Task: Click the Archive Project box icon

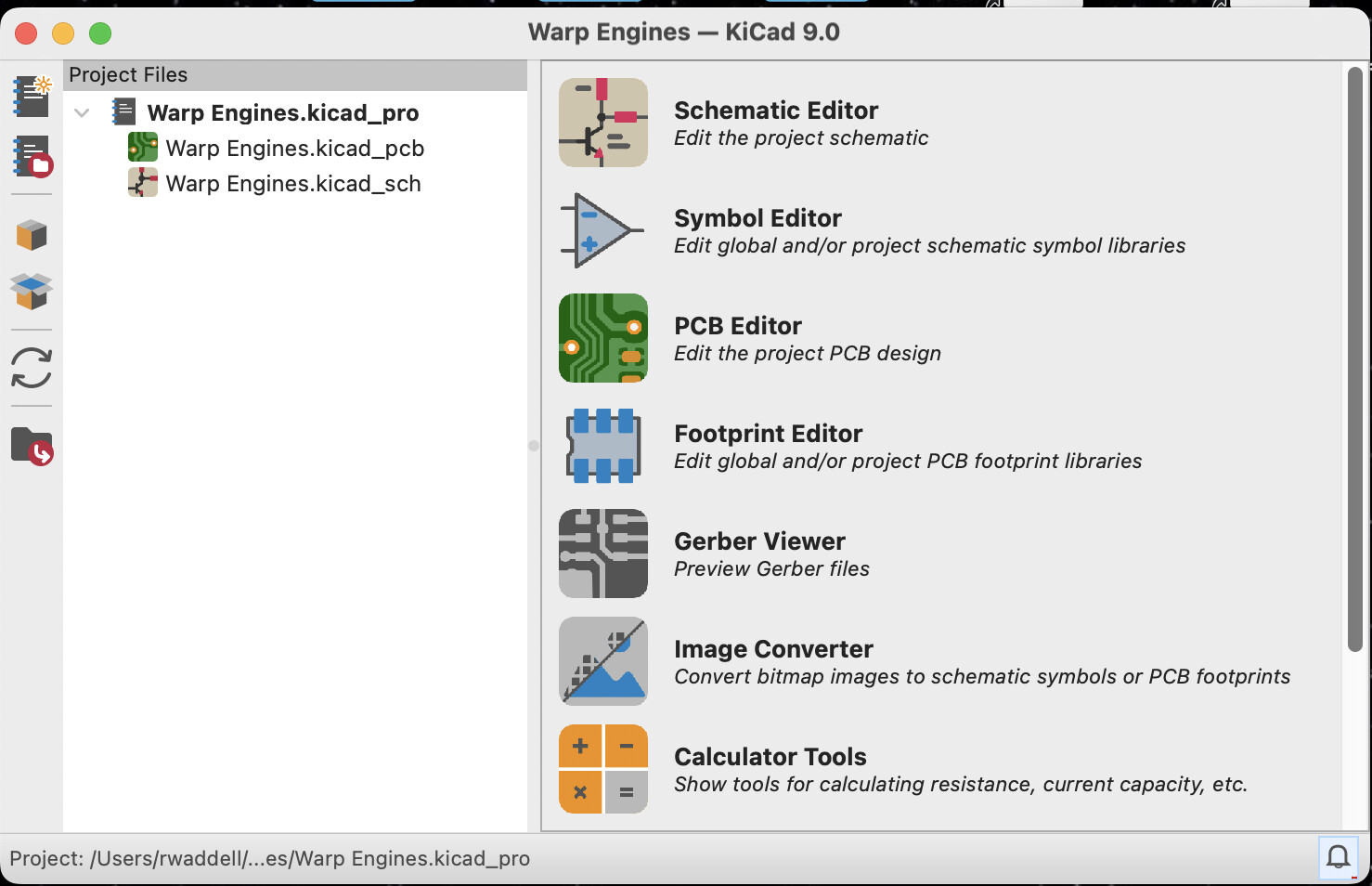Action: [32, 235]
